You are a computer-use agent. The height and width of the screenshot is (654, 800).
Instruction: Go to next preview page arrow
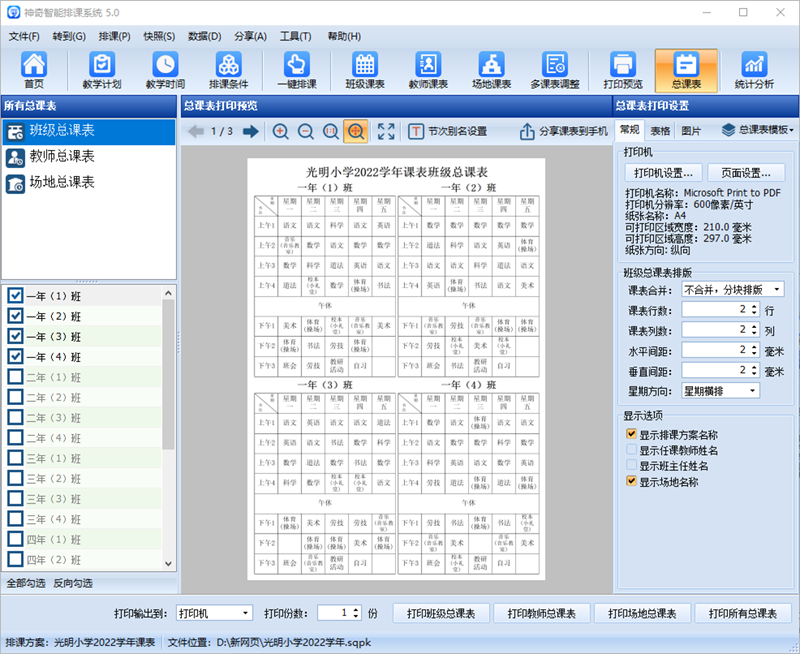point(251,132)
